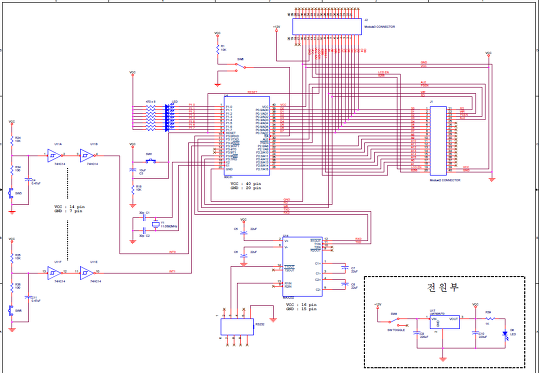Click inverter gate with pins 11 and 10

[x=86, y=273]
